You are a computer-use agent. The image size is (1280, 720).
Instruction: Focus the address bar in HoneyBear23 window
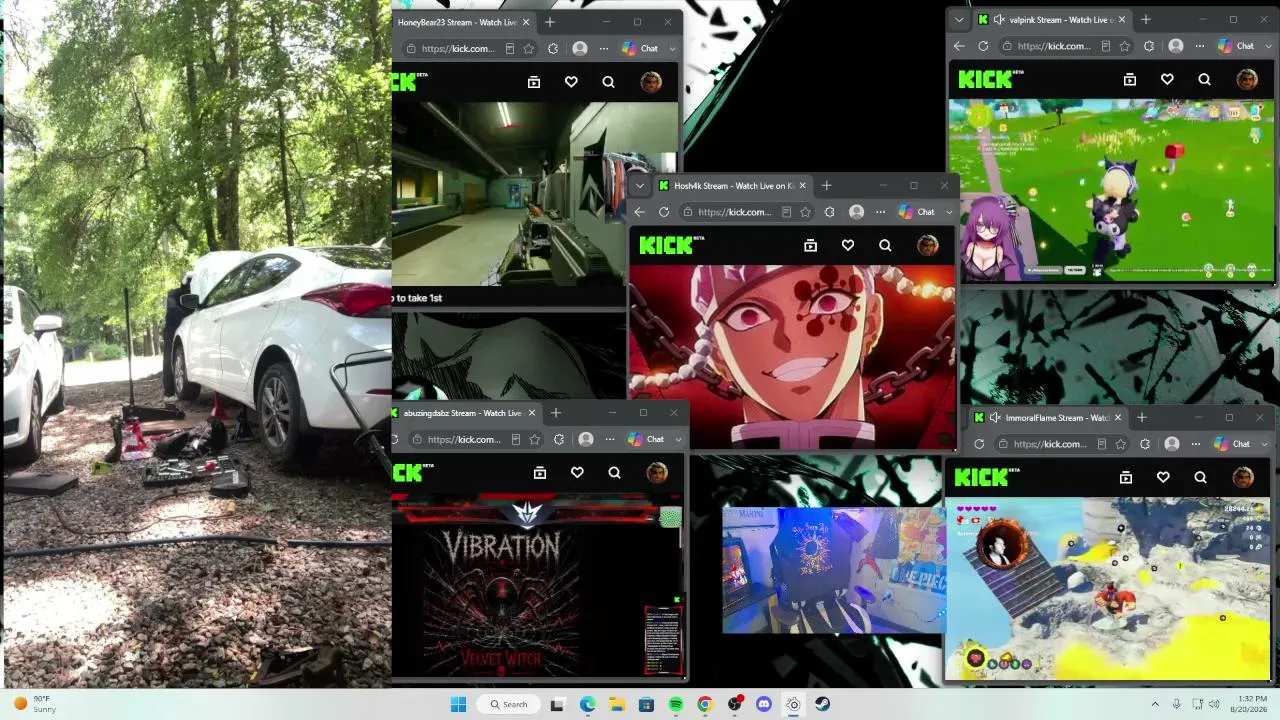[x=457, y=48]
